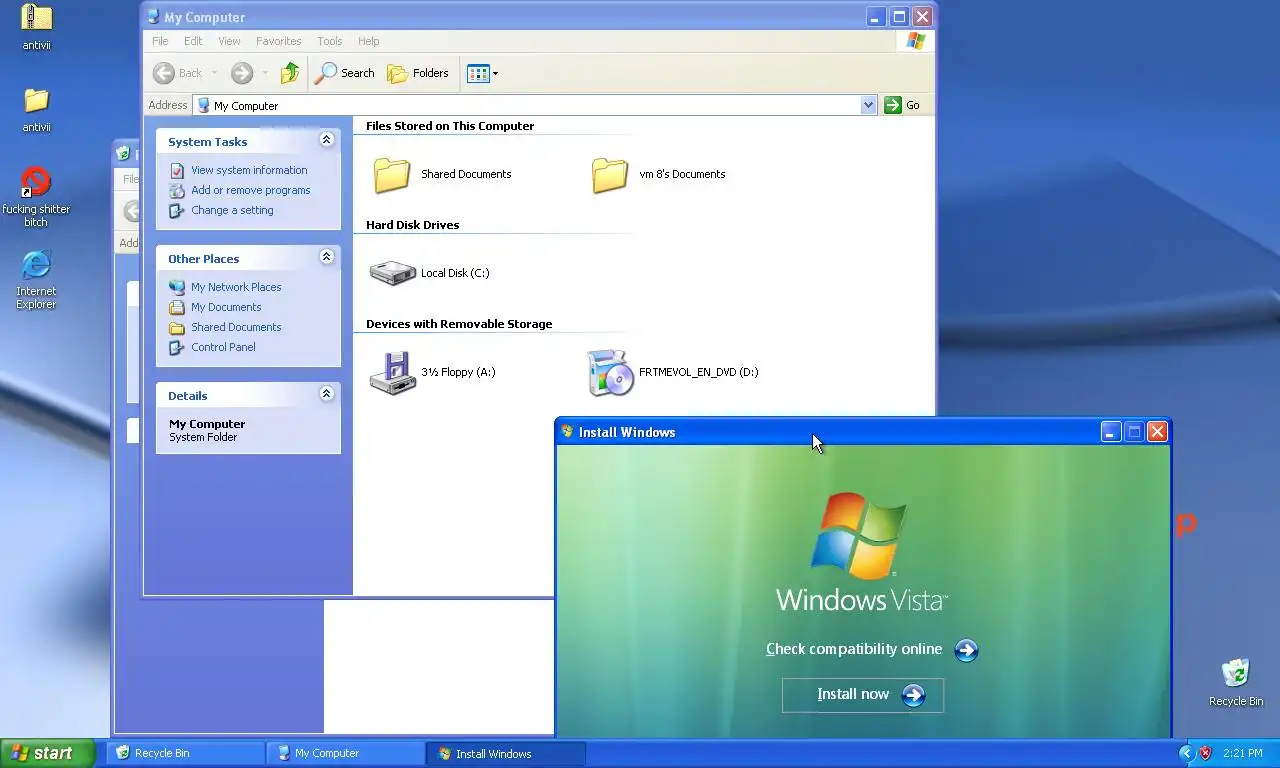
Task: Click the Back arrow in My Computer
Action: [x=178, y=73]
